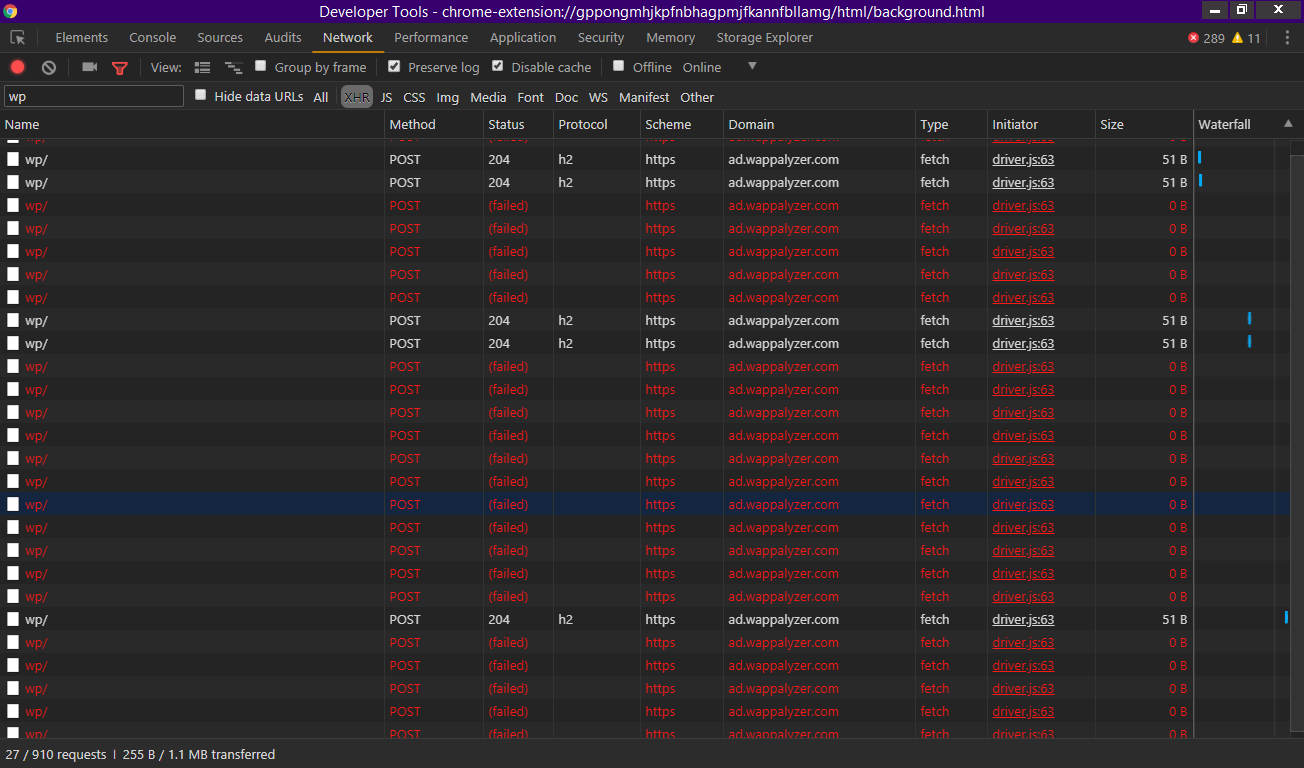The height and width of the screenshot is (768, 1304).
Task: Open the Online throttling dropdown
Action: point(702,67)
